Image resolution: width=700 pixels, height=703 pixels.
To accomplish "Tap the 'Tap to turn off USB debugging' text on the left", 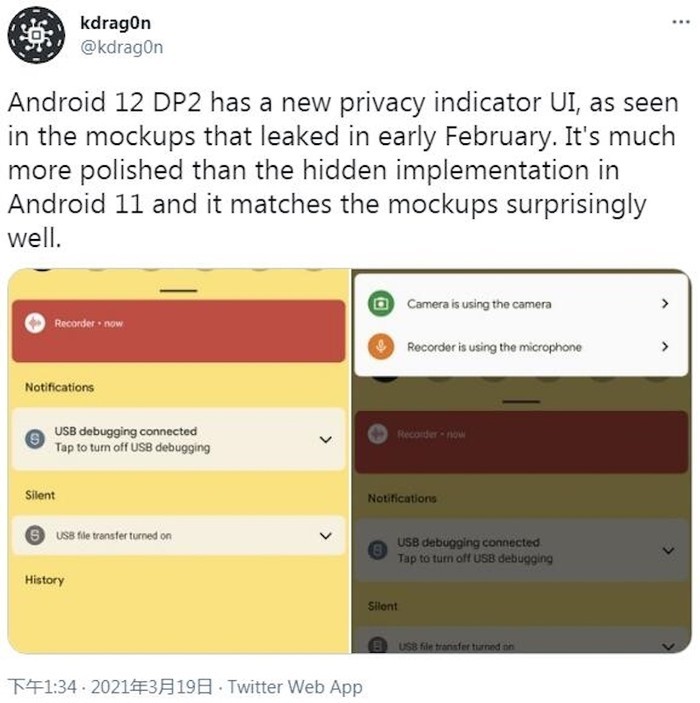I will click(132, 447).
